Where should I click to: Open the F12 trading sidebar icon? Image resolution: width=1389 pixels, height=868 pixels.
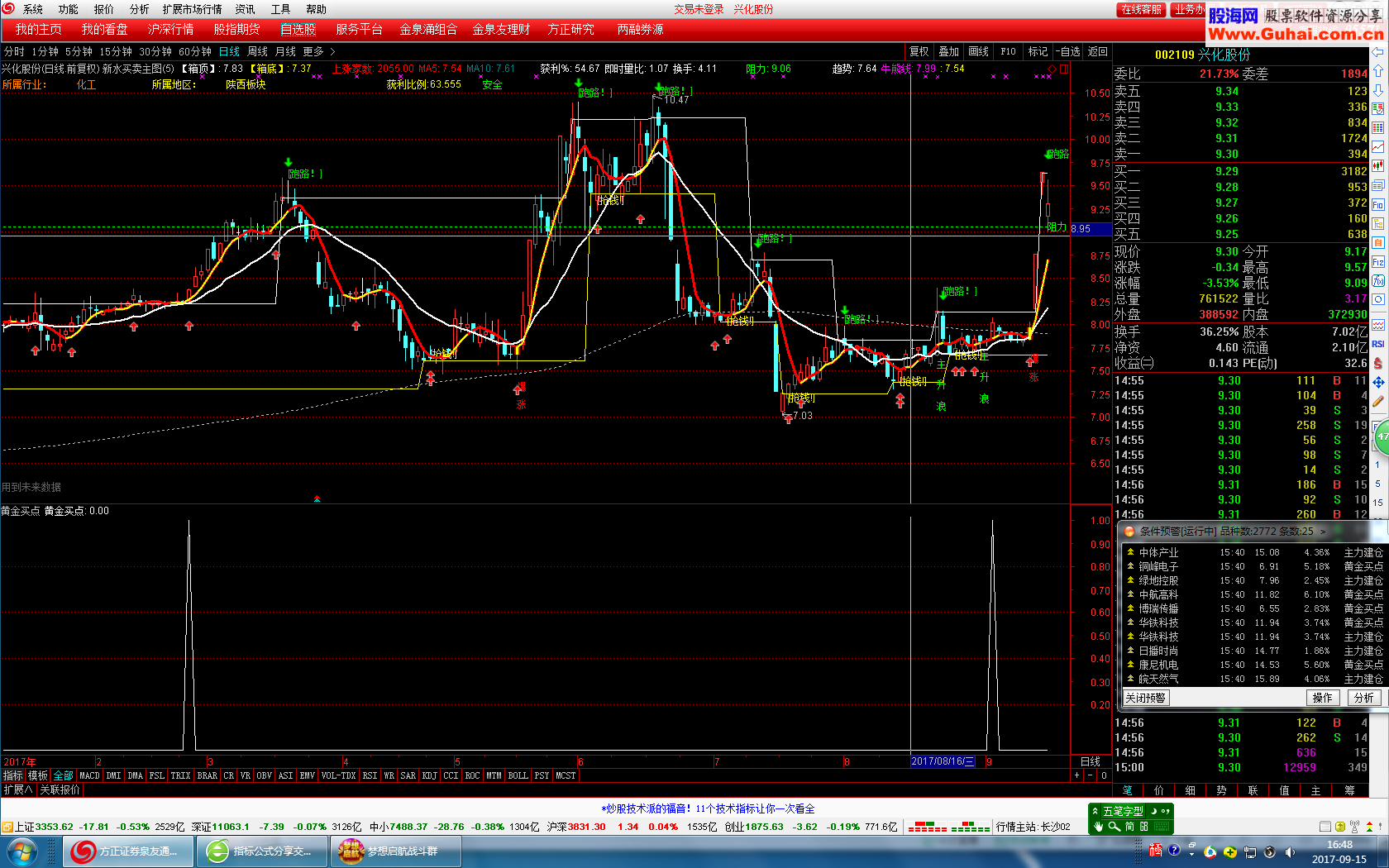point(1378,261)
